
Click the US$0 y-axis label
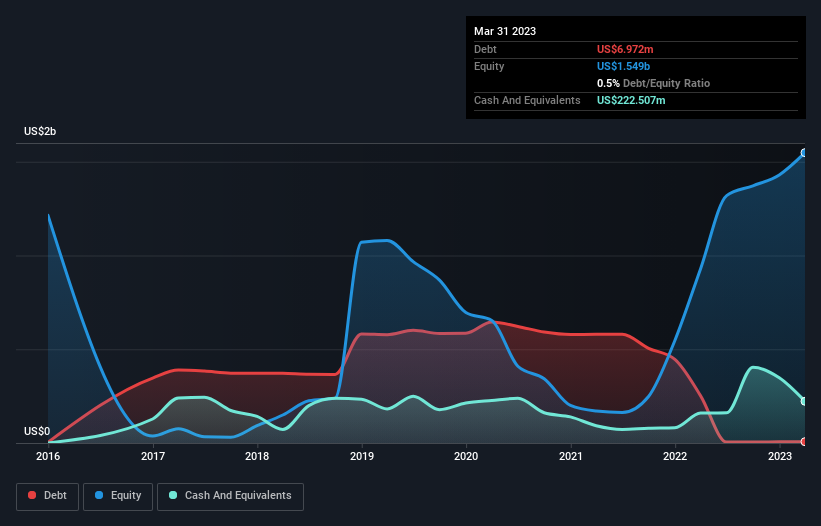click(37, 431)
